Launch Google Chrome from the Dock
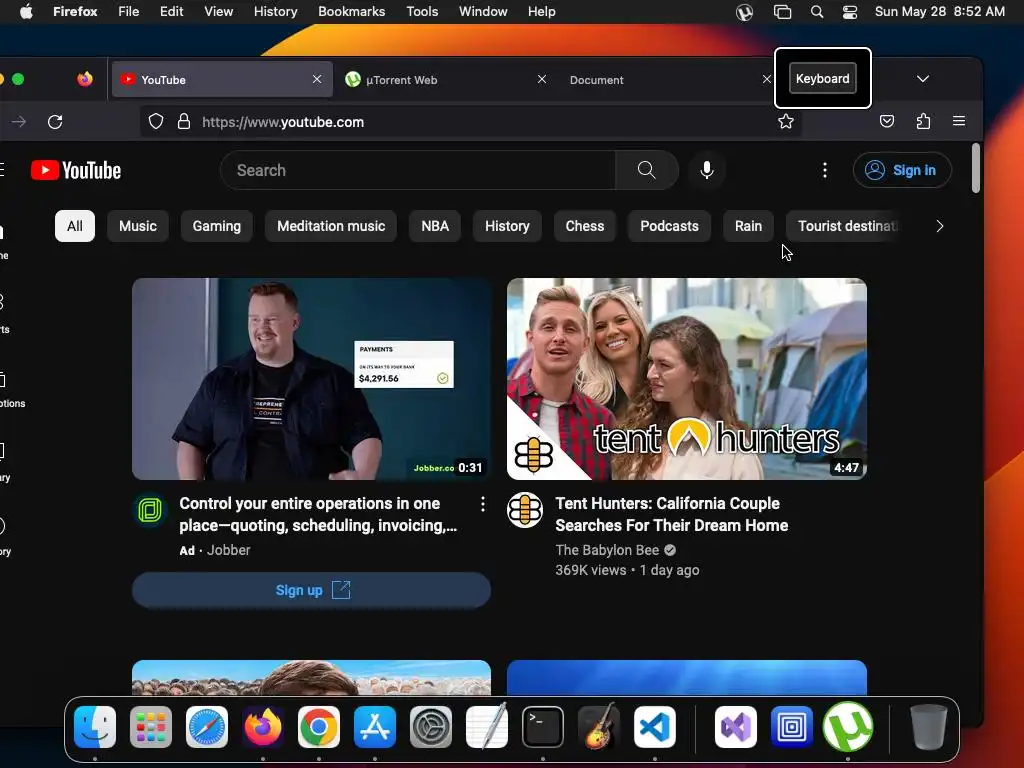 319,727
